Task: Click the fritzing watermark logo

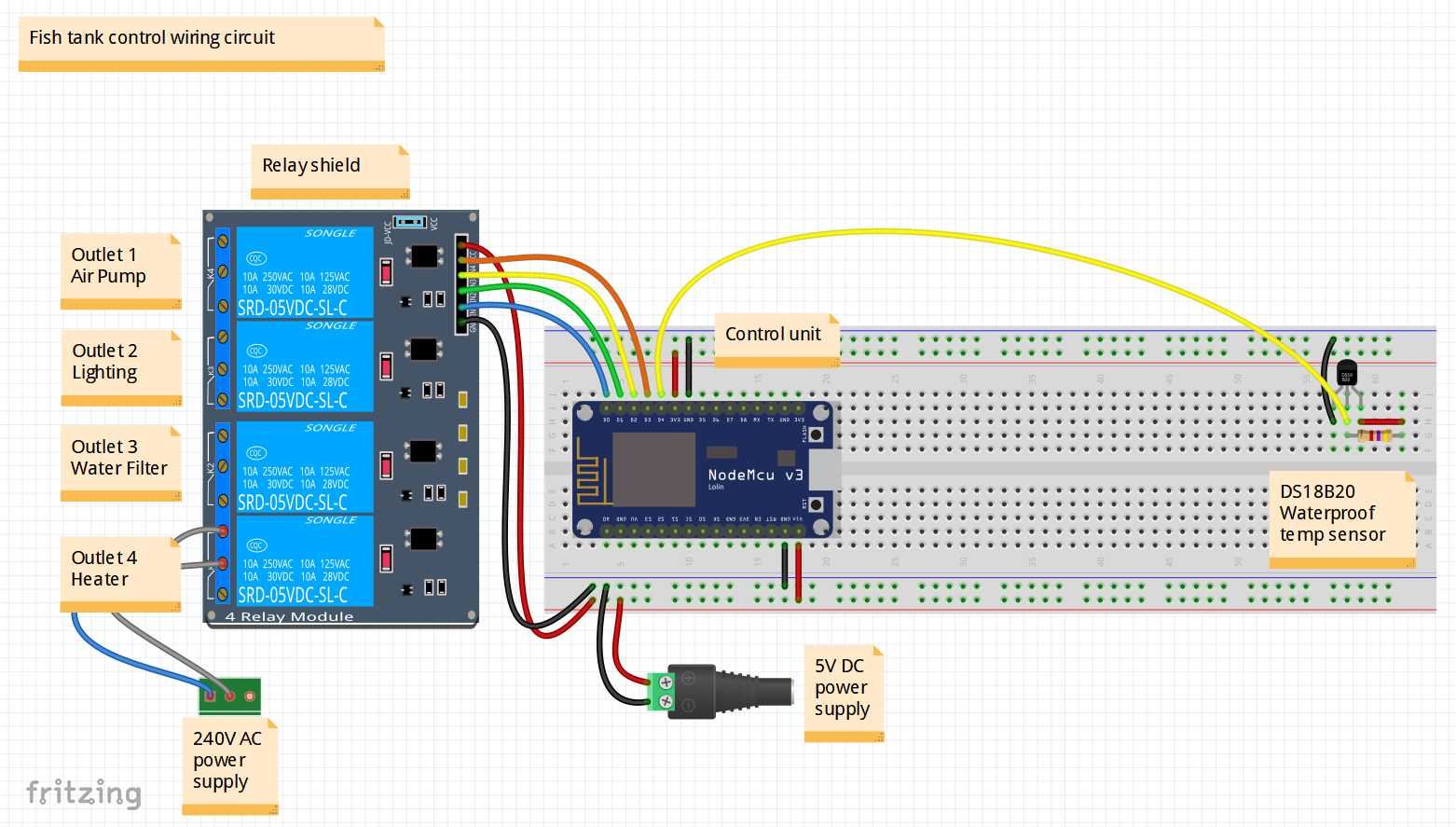Action: coord(84,794)
